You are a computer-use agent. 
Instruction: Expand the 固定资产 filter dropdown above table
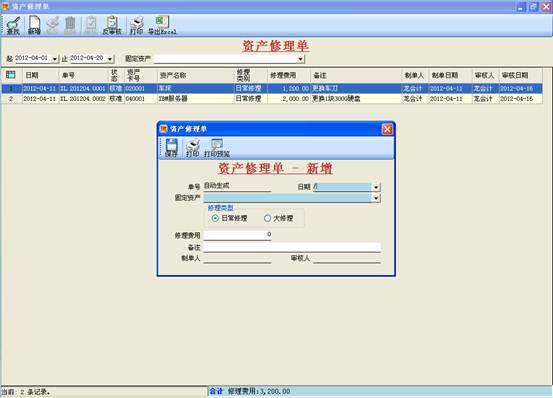tap(300, 59)
